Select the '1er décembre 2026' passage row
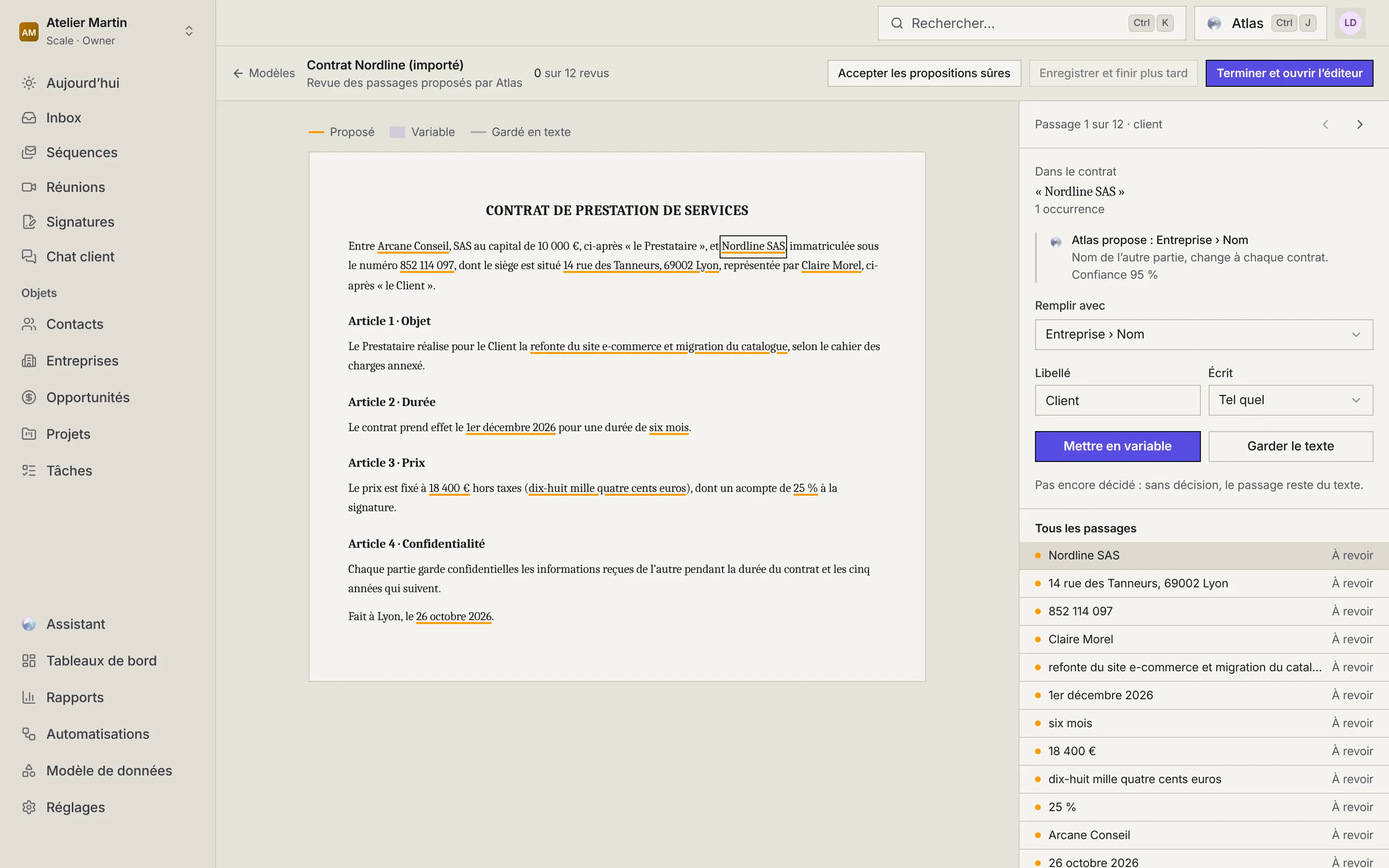 click(1204, 695)
